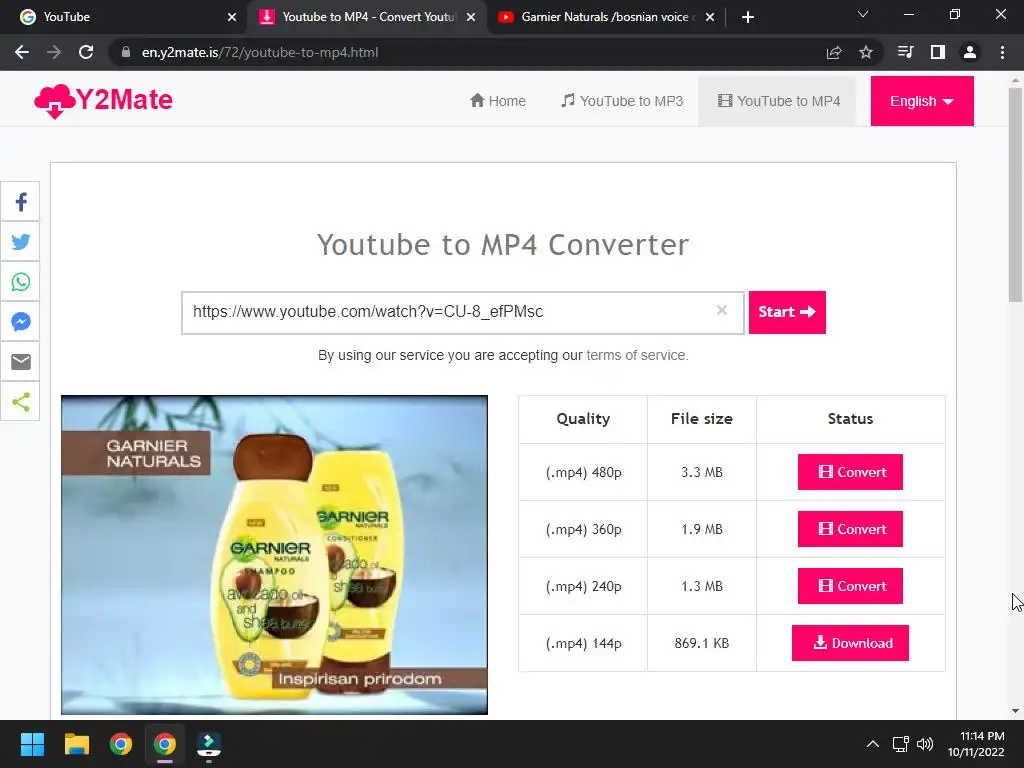View site lock information
This screenshot has width=1024, height=768.
click(126, 52)
